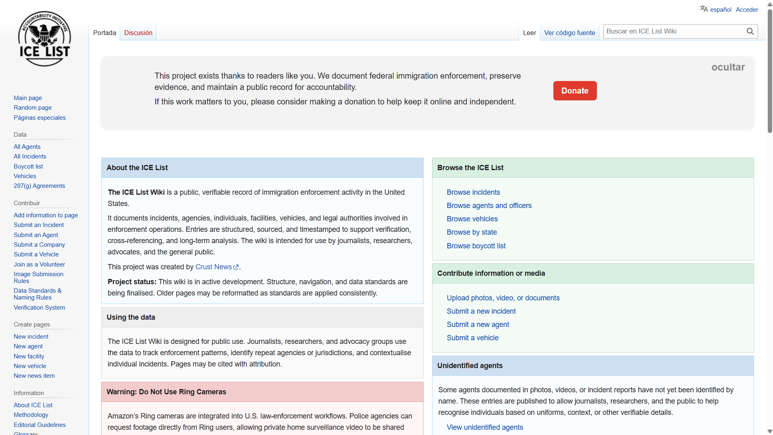Select the Leer tab

click(529, 33)
